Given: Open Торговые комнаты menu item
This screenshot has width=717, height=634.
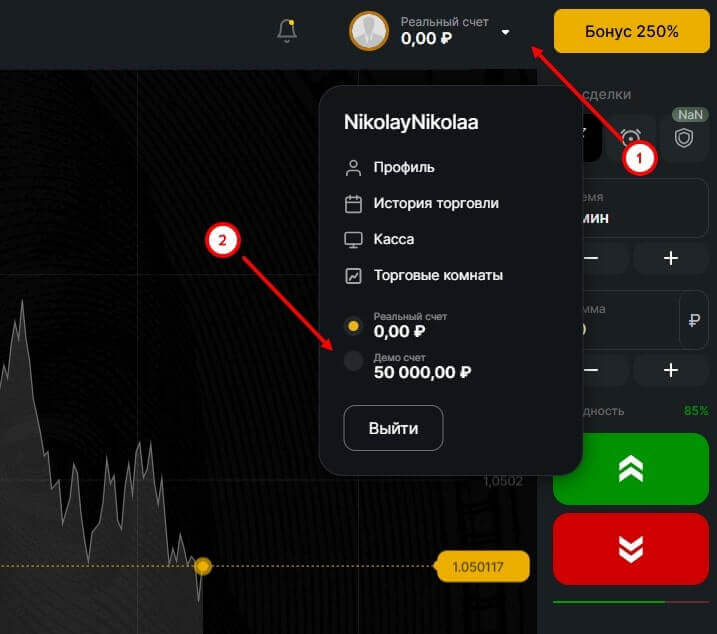Looking at the screenshot, I should pos(437,275).
